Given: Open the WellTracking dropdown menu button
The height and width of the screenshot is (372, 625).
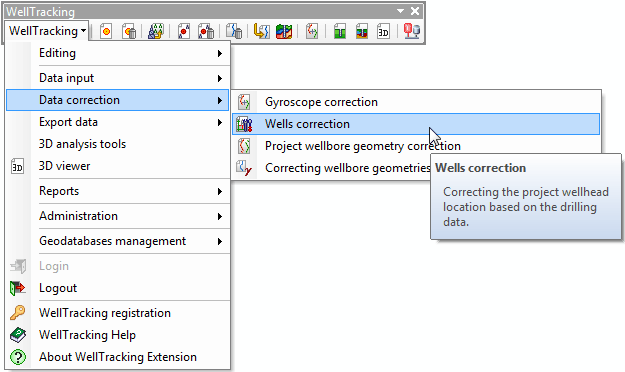Looking at the screenshot, I should click(48, 31).
